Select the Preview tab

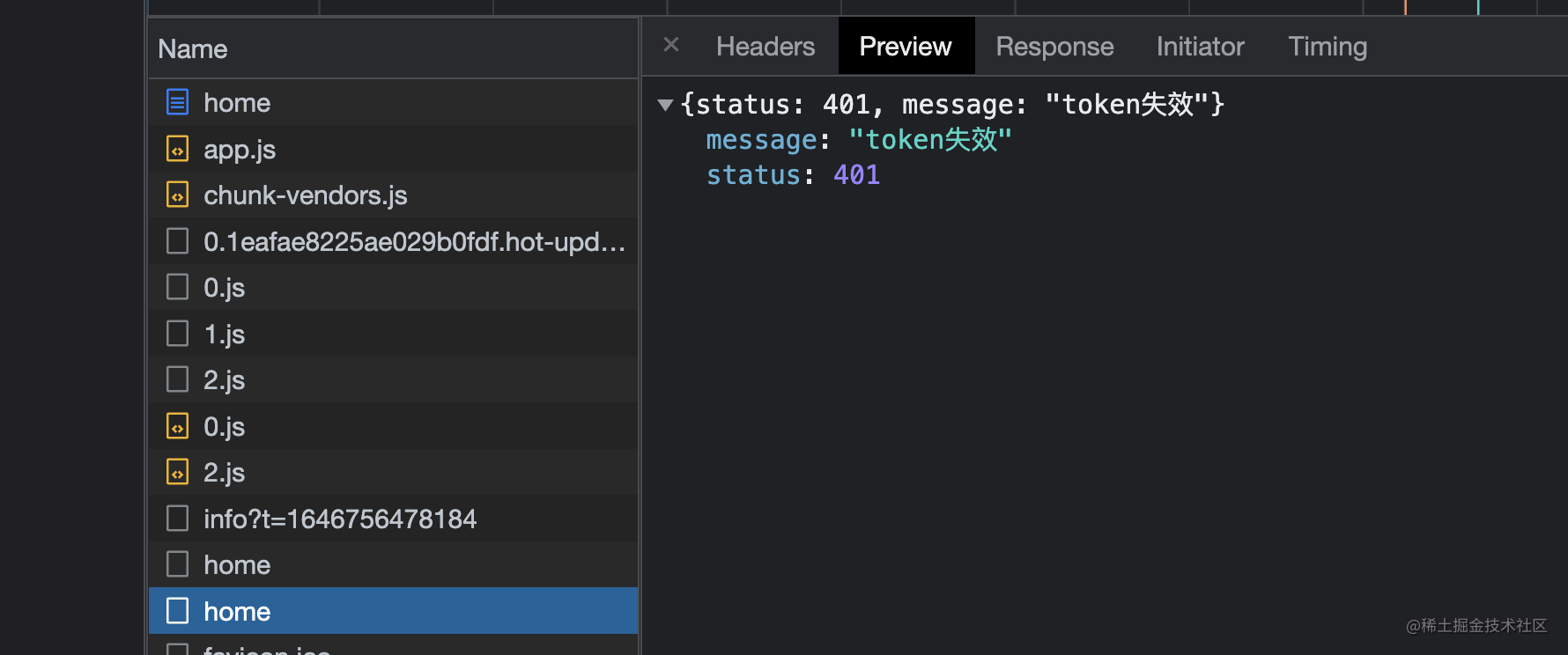coord(905,47)
